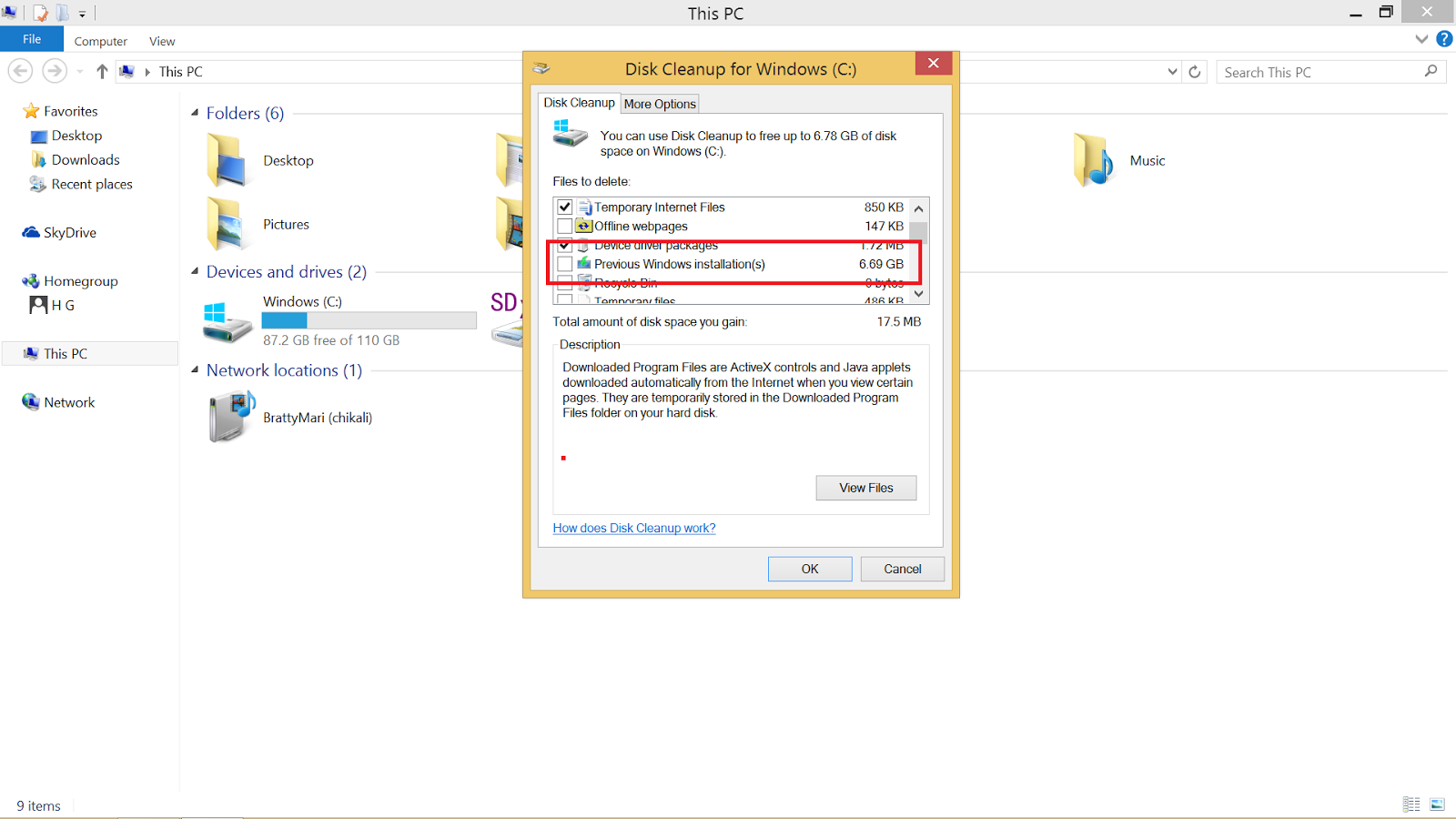Collapse the Folders section
This screenshot has height=819, width=1456.
(x=194, y=113)
